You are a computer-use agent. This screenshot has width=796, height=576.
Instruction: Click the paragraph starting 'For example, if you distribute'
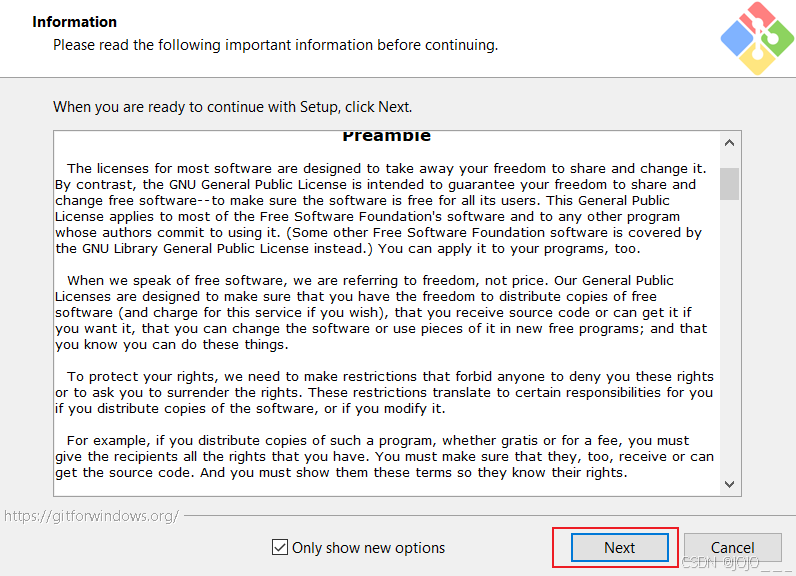(384, 456)
